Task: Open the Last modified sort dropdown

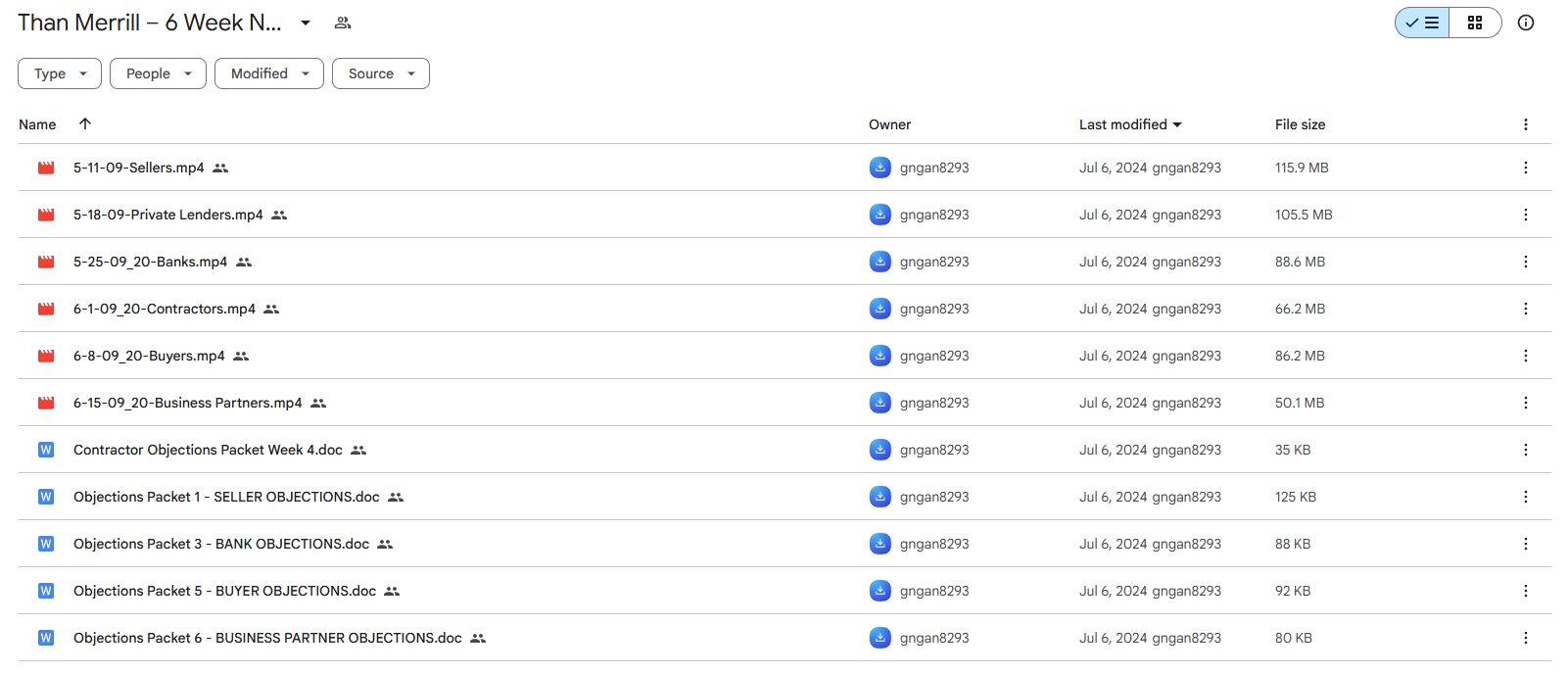Action: [1130, 124]
